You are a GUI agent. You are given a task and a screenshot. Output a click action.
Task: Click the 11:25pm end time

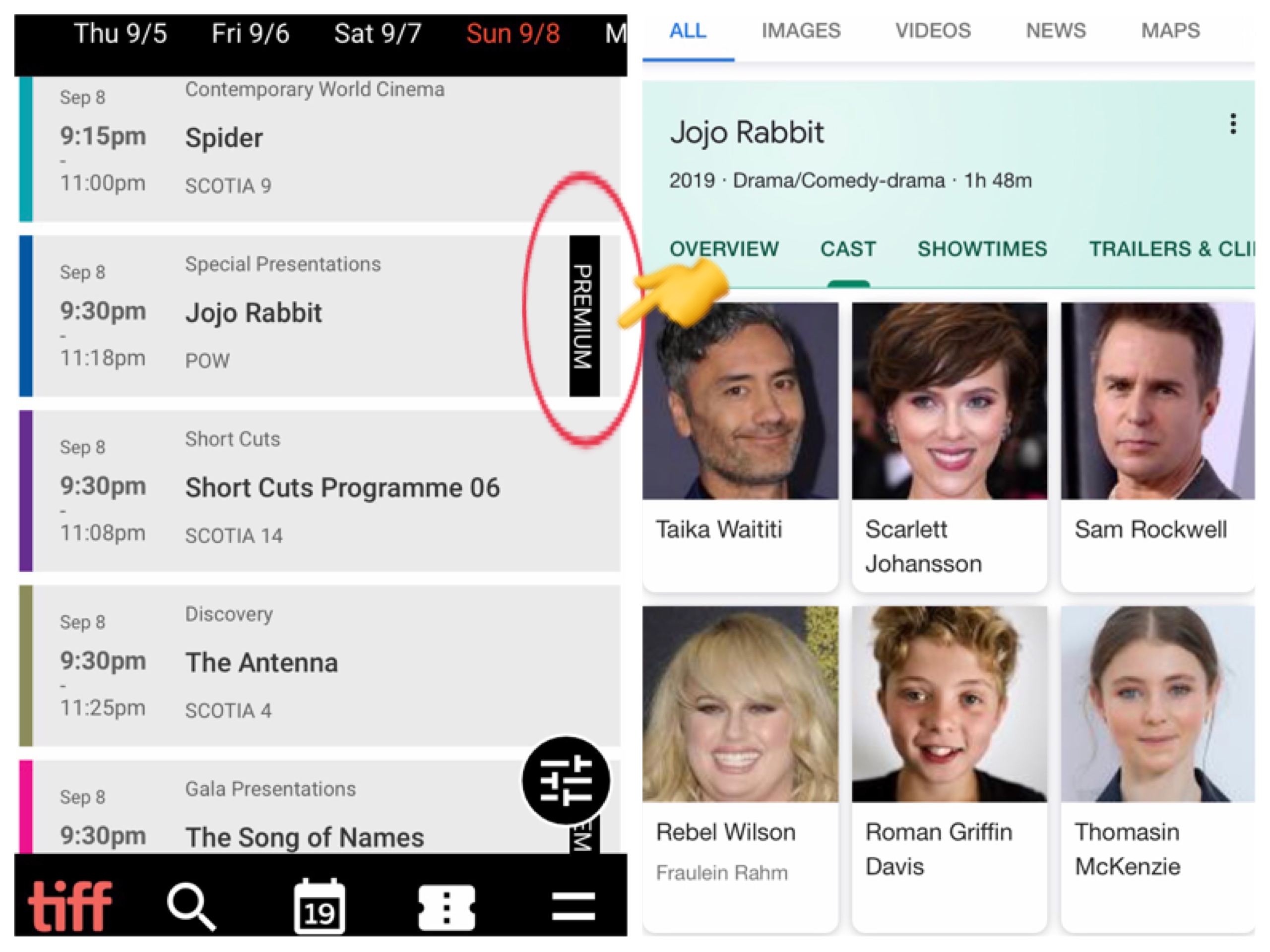[103, 708]
